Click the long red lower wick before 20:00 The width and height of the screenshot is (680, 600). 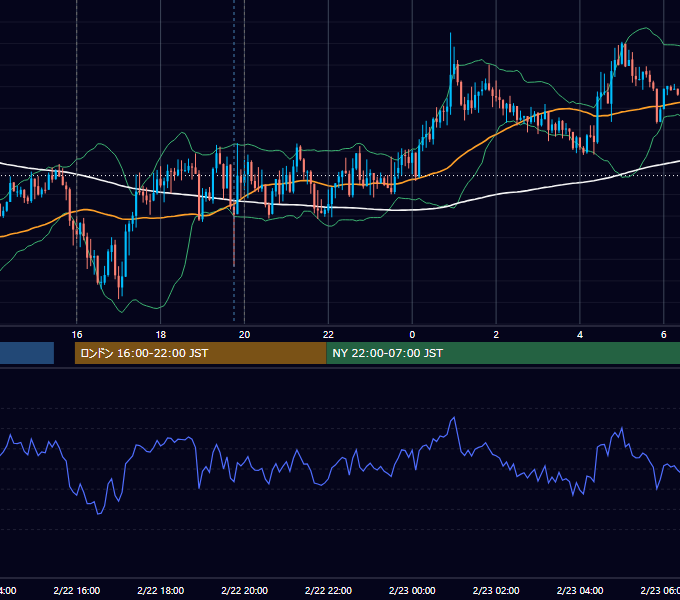[x=234, y=241]
